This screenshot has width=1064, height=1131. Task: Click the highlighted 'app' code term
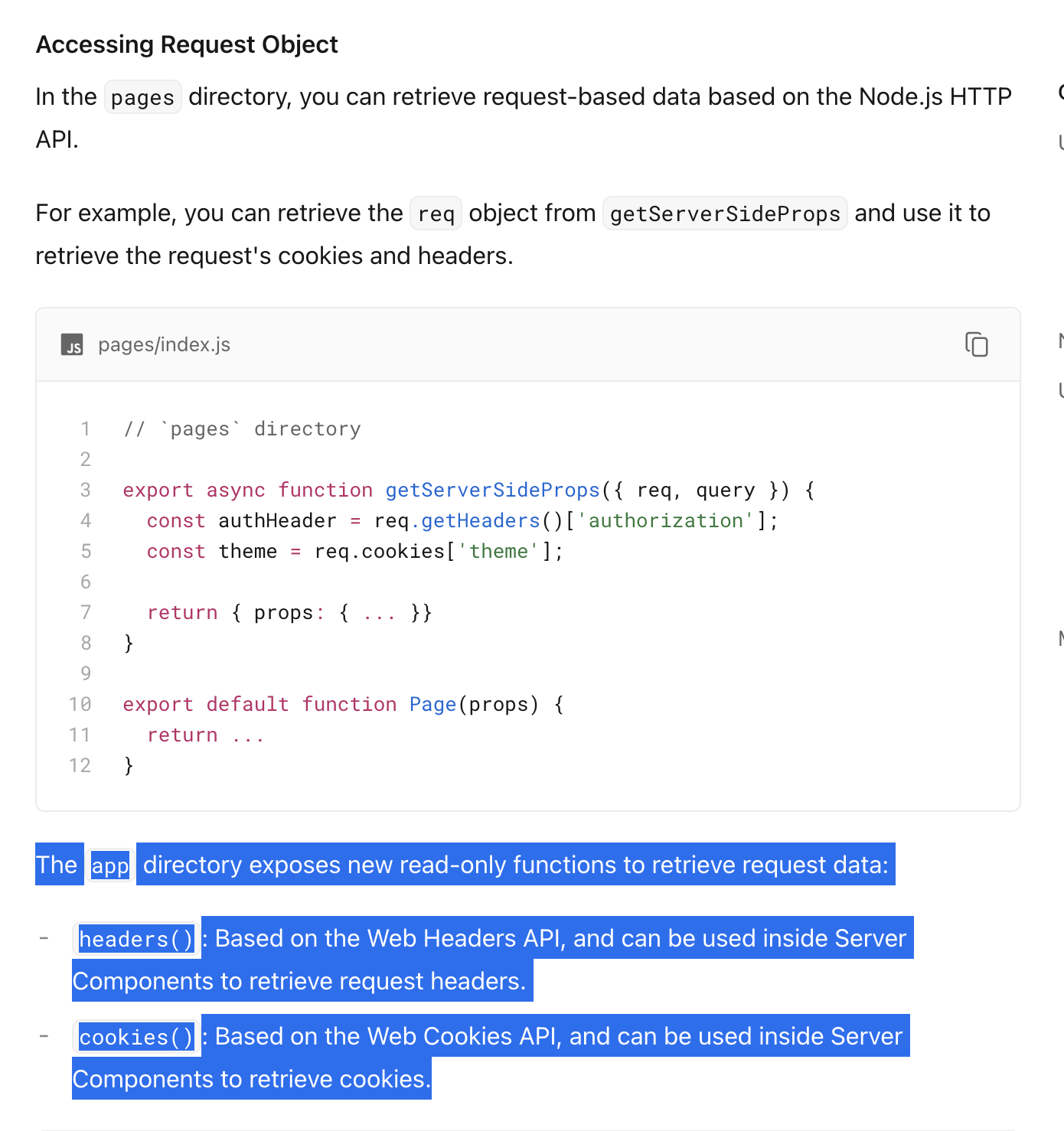pos(110,865)
